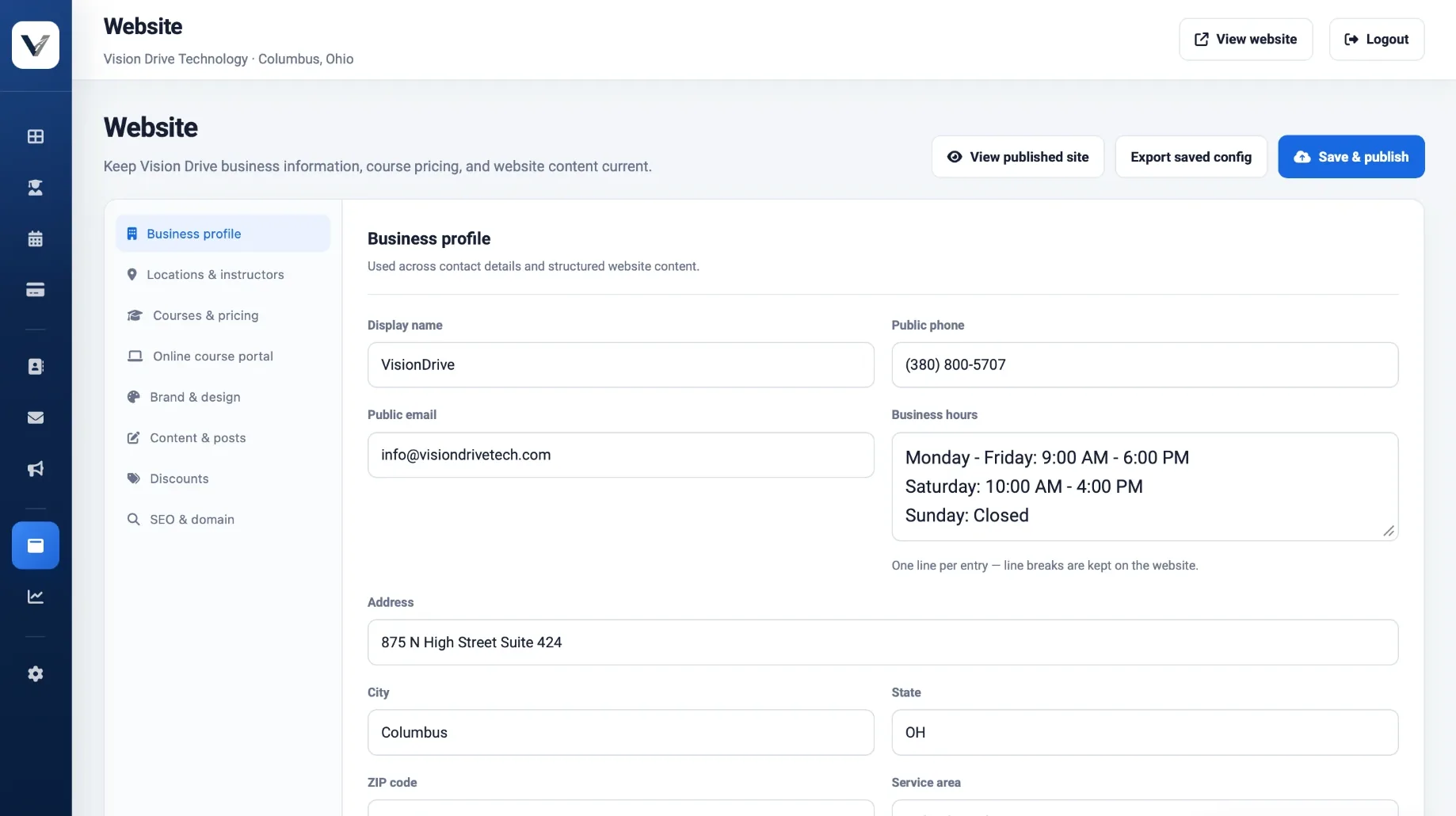The height and width of the screenshot is (816, 1456).
Task: Open the envelope messages icon in the sidebar
Action: (x=36, y=418)
